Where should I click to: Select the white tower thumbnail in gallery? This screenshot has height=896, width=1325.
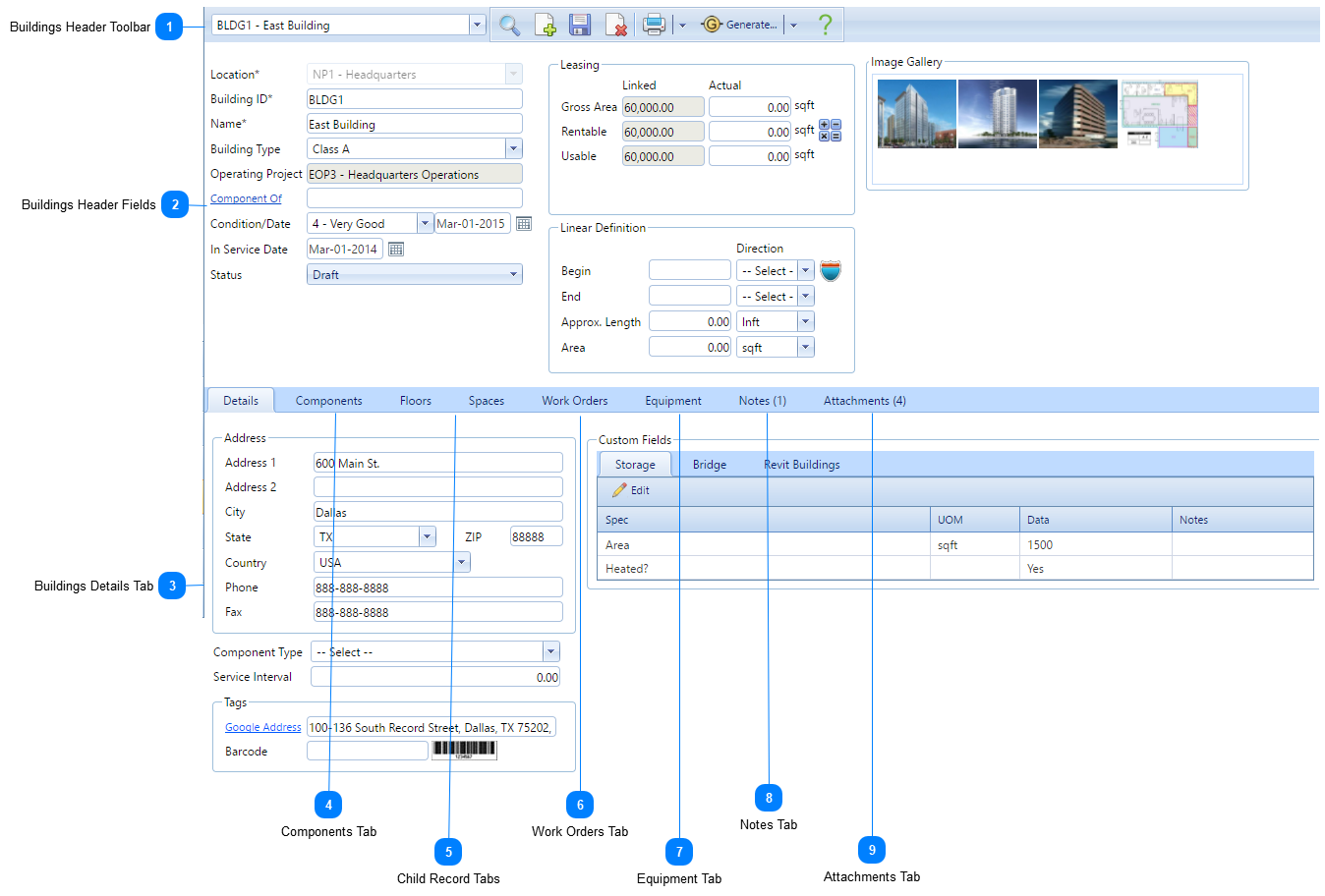(998, 114)
